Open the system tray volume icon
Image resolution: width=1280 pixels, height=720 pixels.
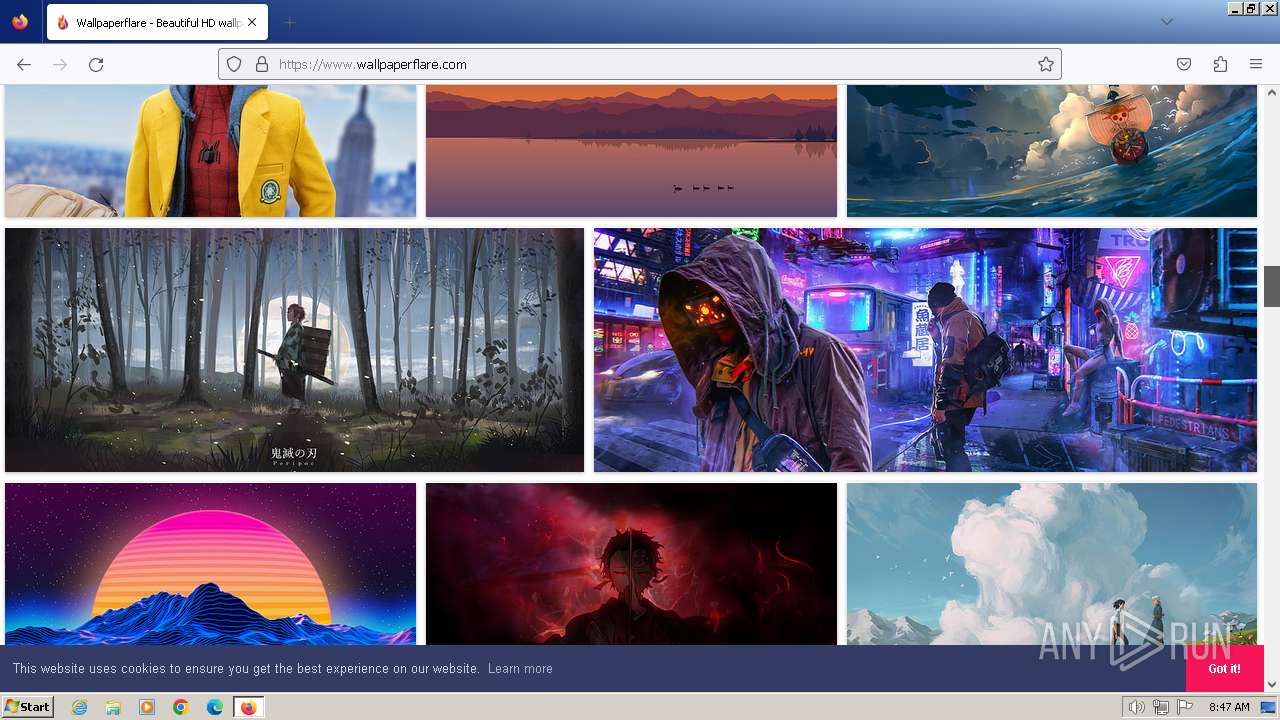(x=1137, y=707)
